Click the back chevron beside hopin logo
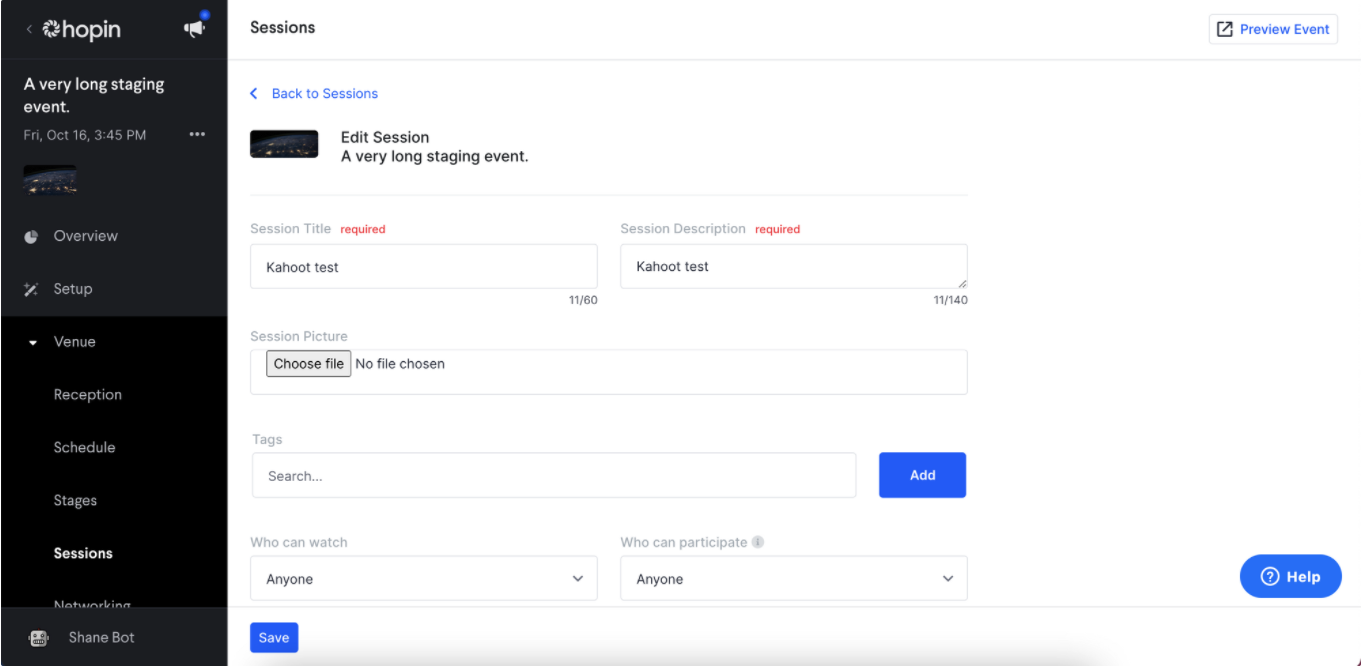Screen dimensions: 1361x666 pyautogui.click(x=29, y=30)
